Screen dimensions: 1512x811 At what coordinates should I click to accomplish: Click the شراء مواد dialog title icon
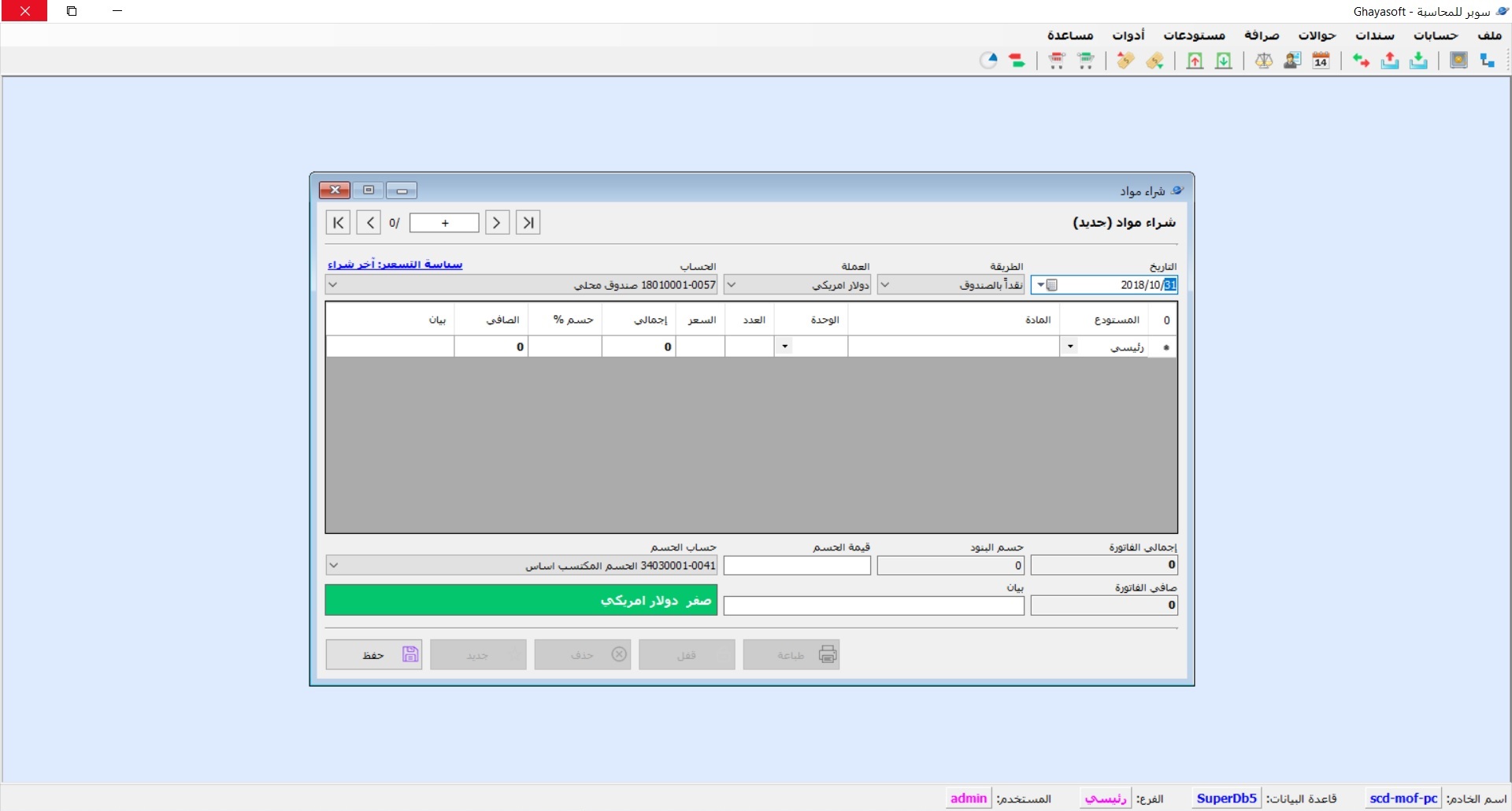point(1177,191)
